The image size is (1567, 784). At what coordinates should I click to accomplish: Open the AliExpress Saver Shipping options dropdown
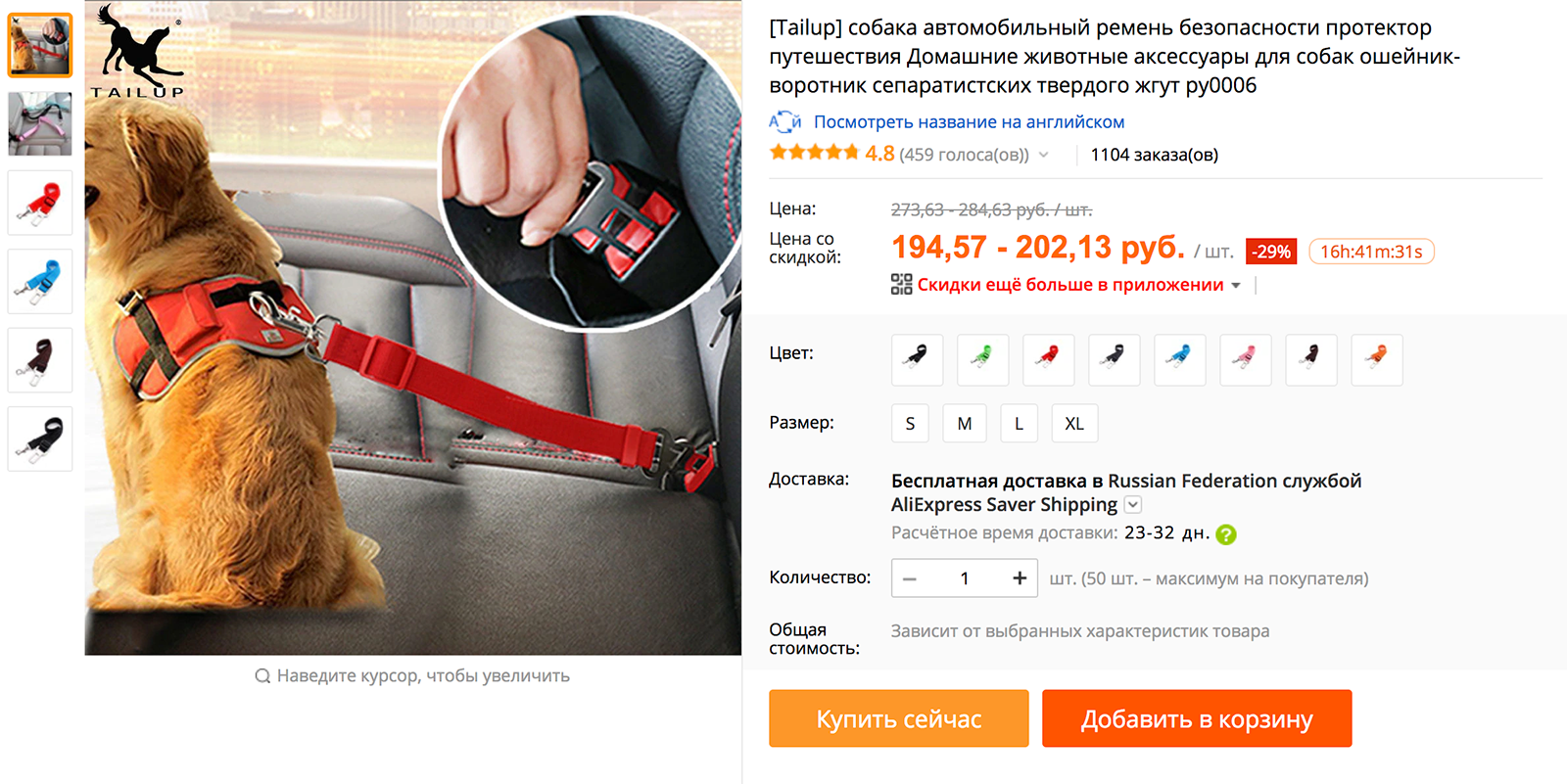click(1133, 505)
